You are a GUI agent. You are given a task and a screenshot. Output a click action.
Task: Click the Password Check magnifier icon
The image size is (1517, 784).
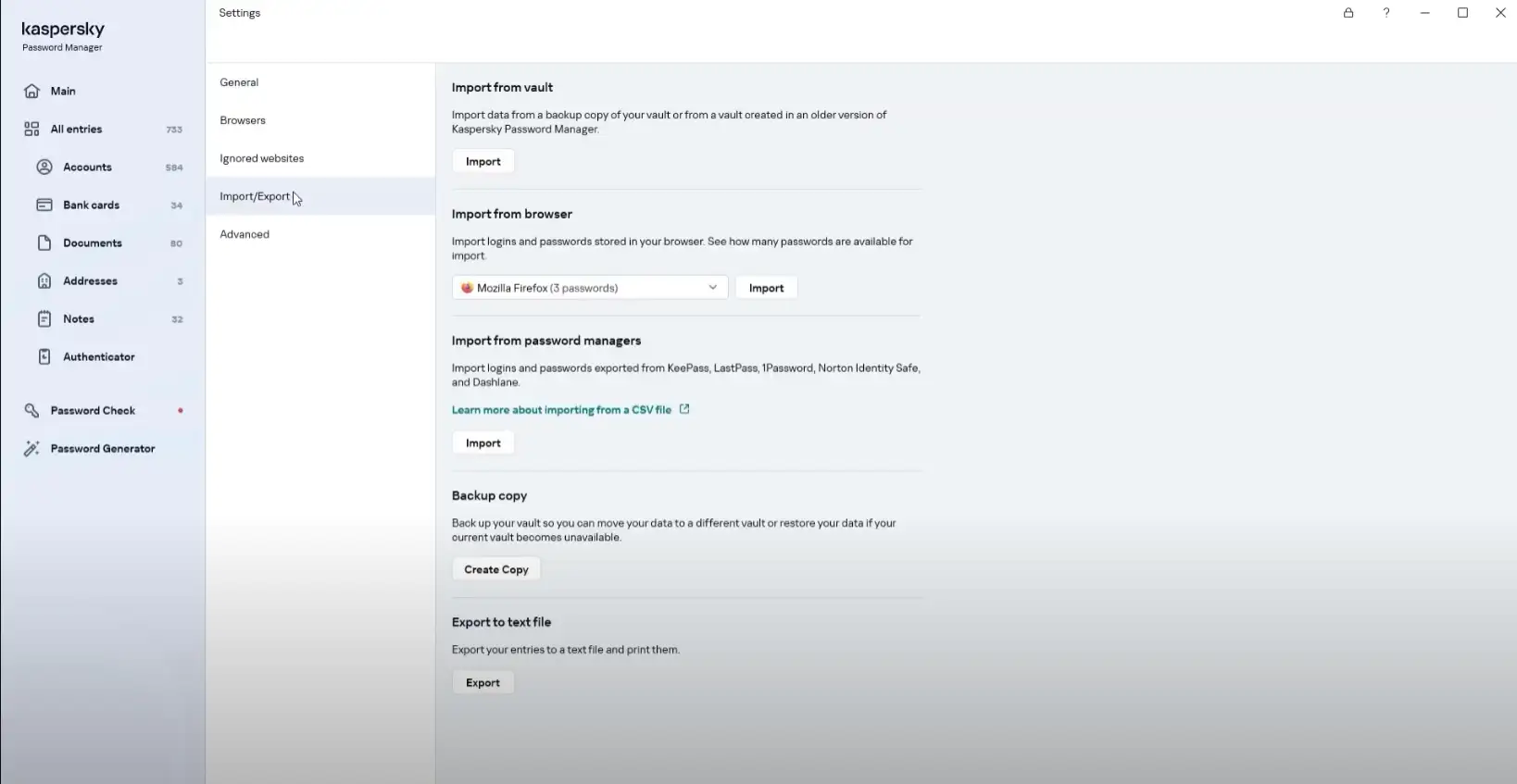31,411
